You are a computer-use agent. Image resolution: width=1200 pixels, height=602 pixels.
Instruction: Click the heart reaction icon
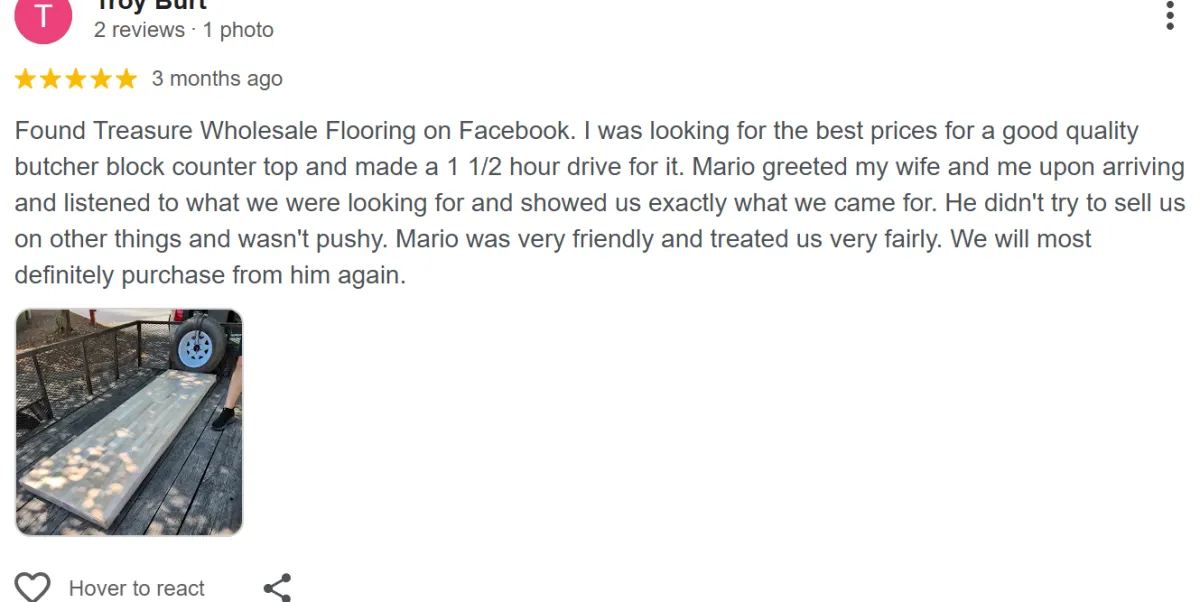click(33, 587)
